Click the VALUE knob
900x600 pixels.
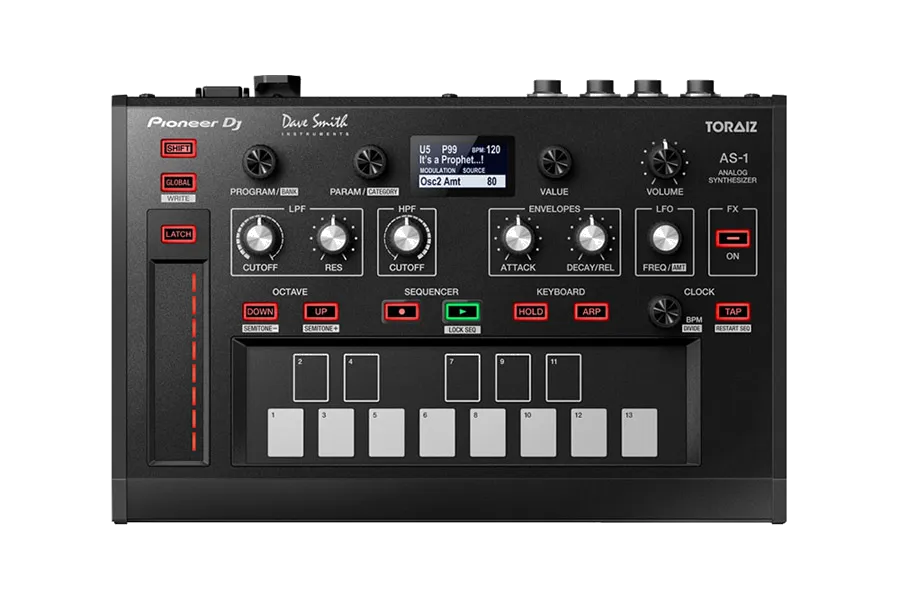pyautogui.click(x=554, y=161)
